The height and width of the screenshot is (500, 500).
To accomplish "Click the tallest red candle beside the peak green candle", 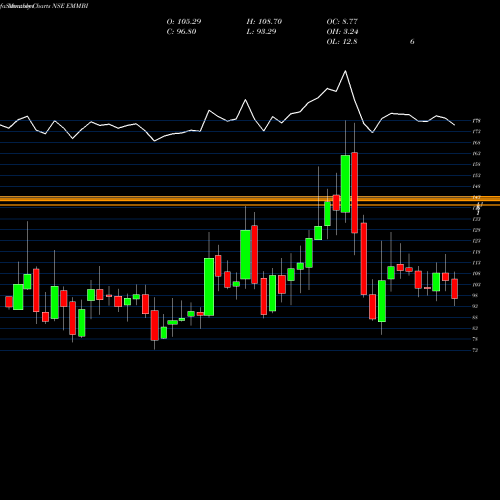I will point(354,193).
